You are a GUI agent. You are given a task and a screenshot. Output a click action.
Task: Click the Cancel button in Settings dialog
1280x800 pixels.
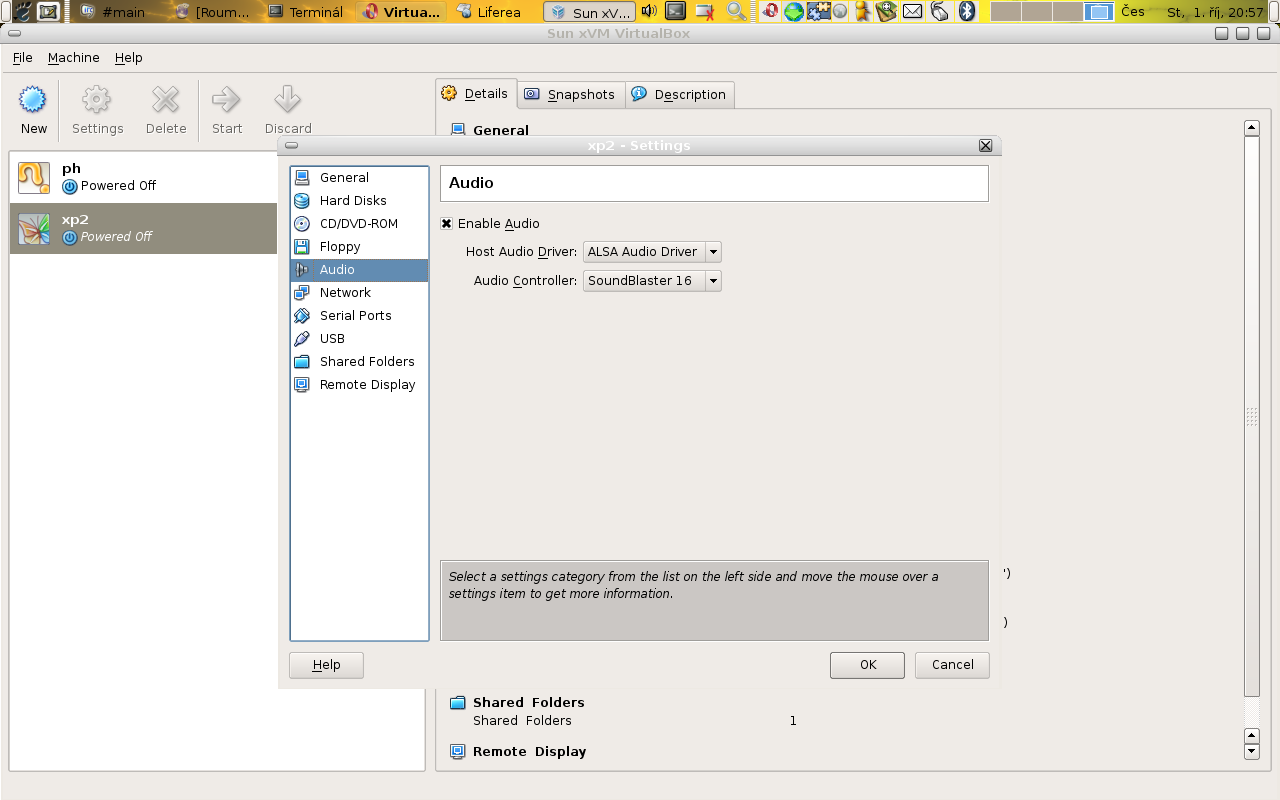pyautogui.click(x=952, y=665)
